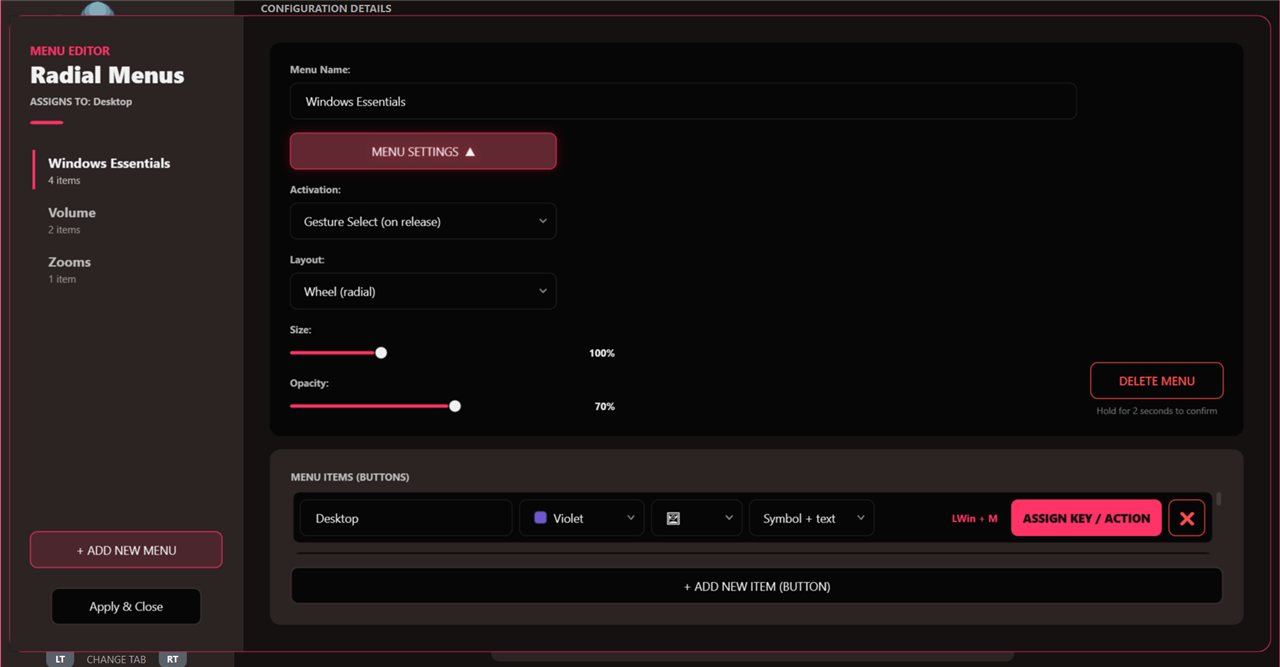1280x667 pixels.
Task: Open the Activation dropdown
Action: point(423,221)
